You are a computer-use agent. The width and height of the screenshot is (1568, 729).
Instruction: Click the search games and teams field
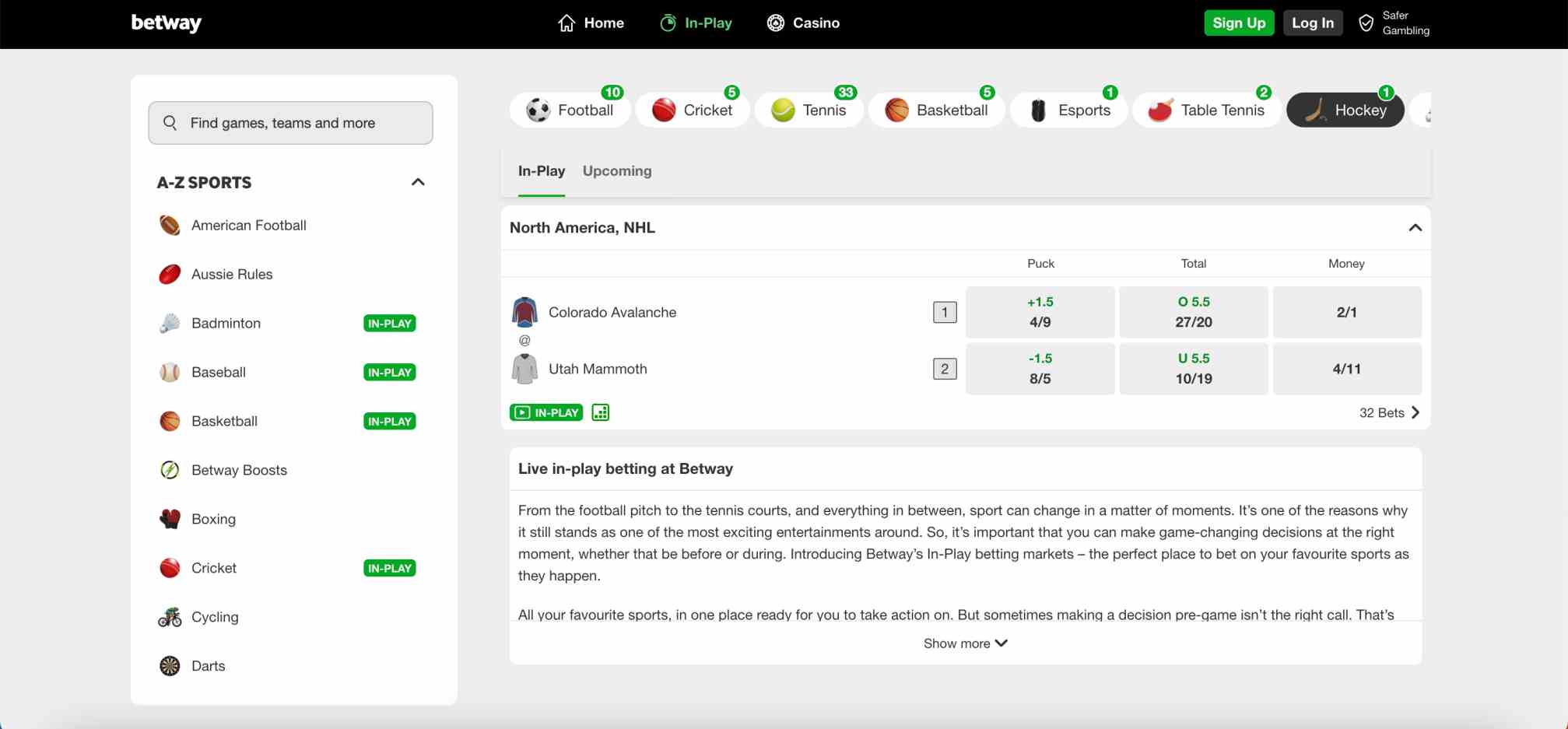(290, 122)
